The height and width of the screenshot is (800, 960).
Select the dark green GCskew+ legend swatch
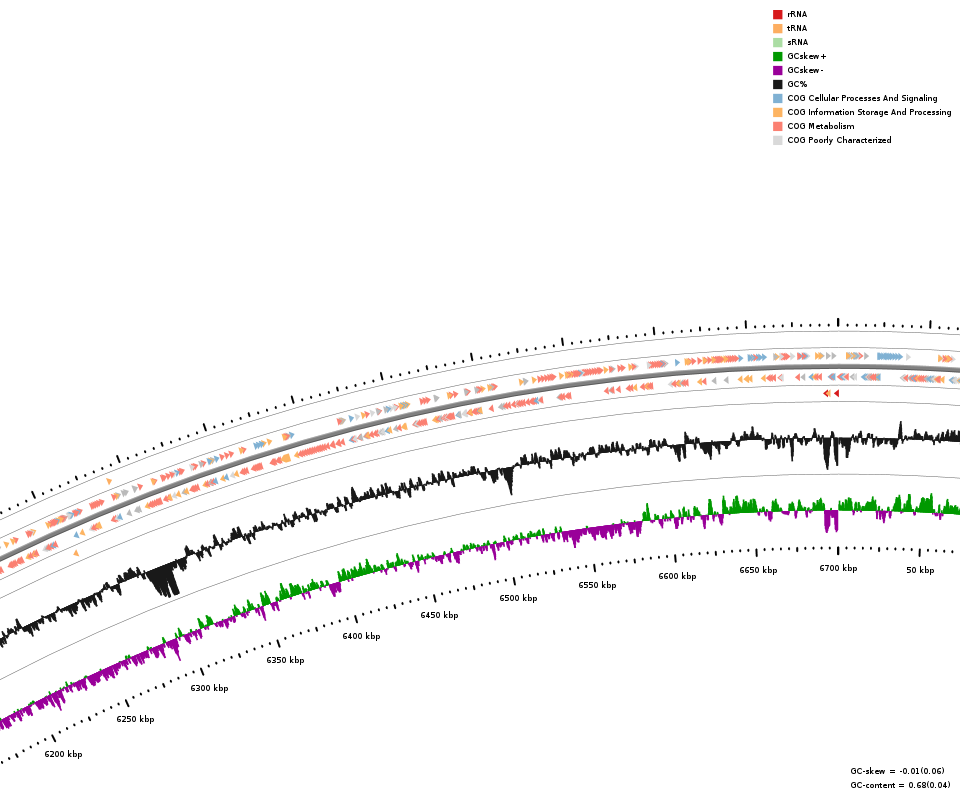pos(777,57)
